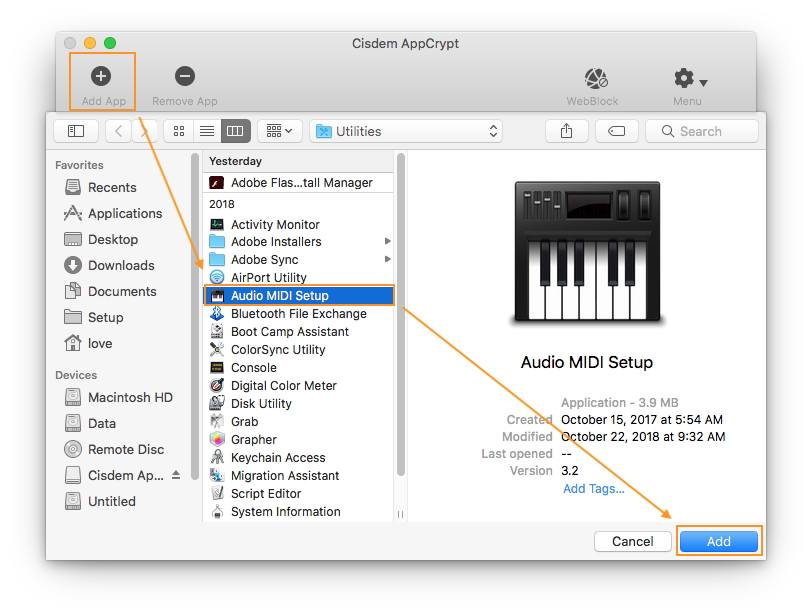Select System Information app
Screen dimensions: 812x614
298,511
